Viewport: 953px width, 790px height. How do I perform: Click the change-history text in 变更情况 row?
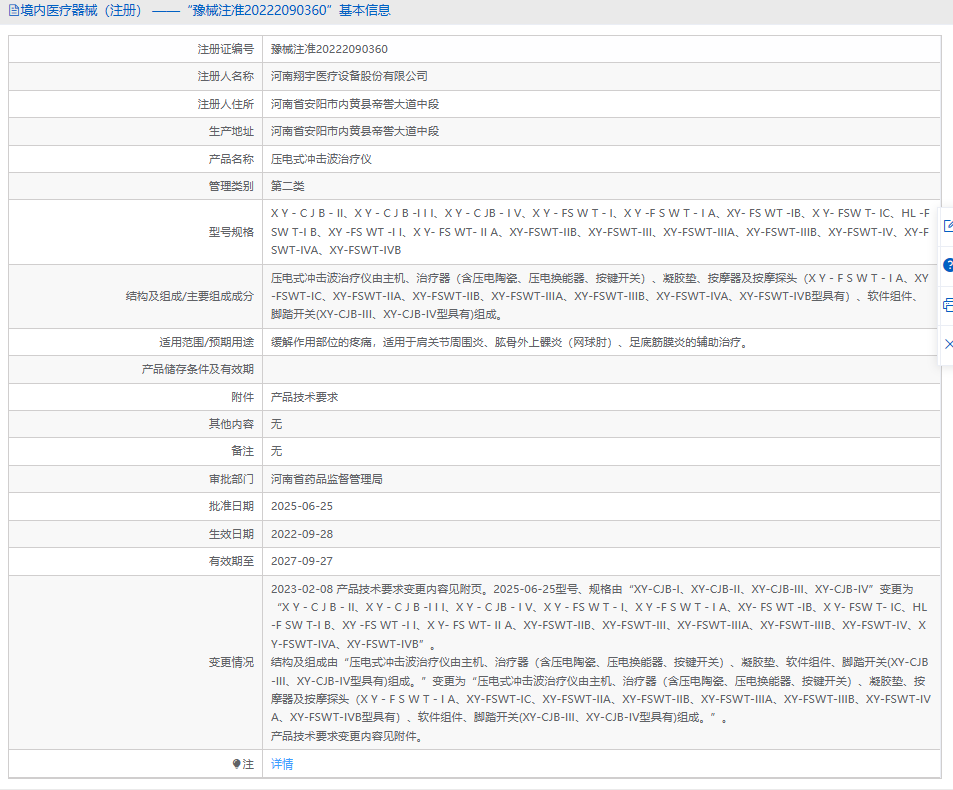click(600, 662)
